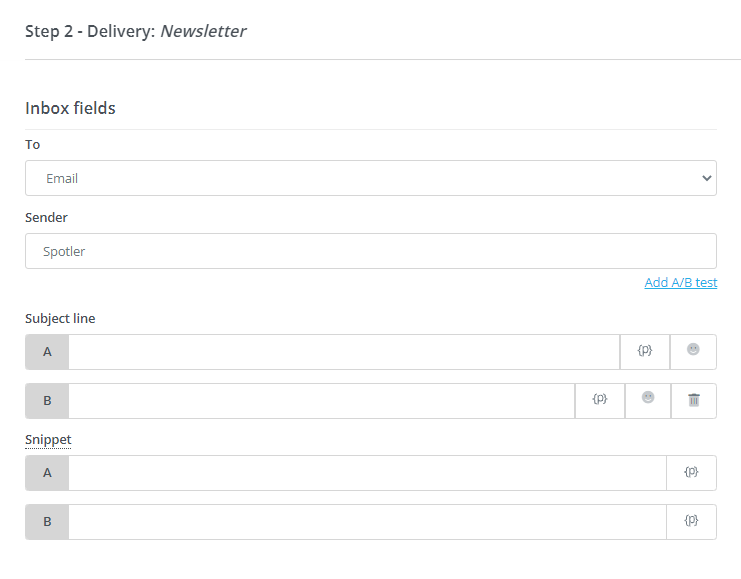Insert personalization field in snippet B
The height and width of the screenshot is (579, 741).
tap(691, 521)
